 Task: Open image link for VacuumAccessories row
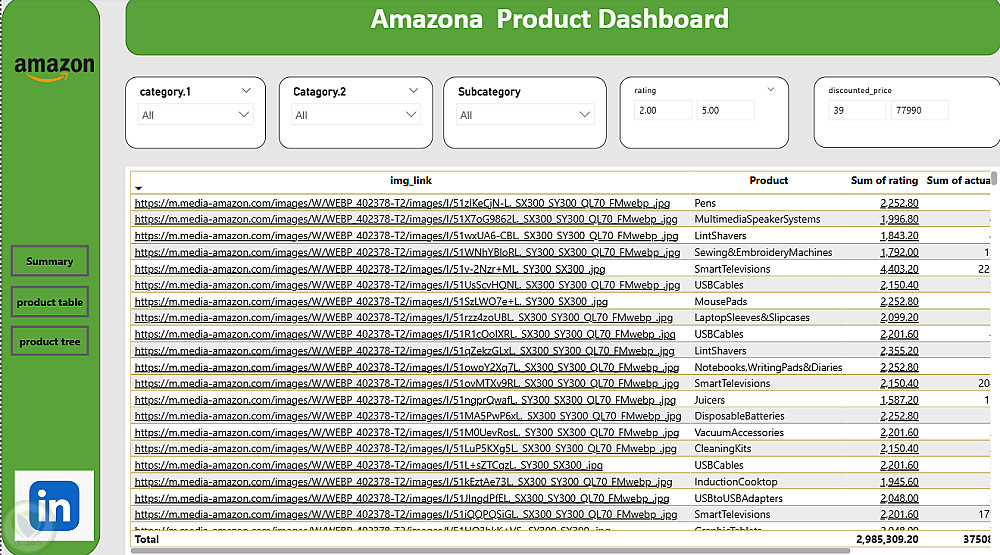coord(406,433)
